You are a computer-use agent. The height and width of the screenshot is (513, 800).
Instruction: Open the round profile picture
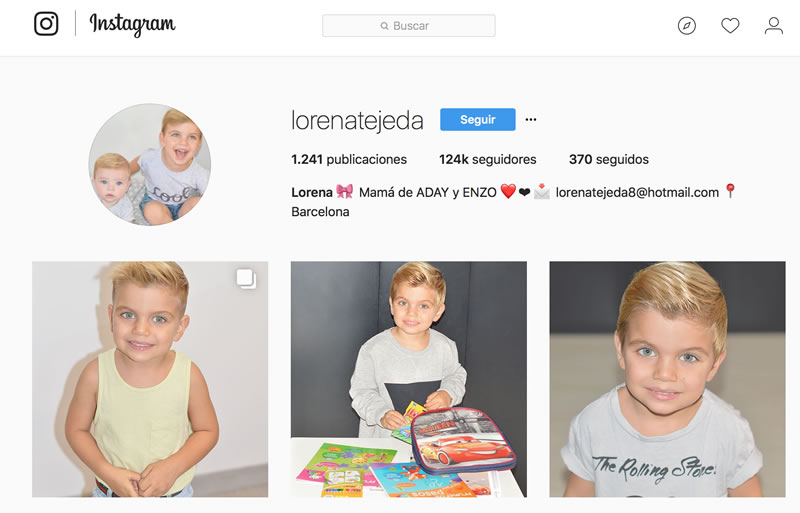pos(149,164)
